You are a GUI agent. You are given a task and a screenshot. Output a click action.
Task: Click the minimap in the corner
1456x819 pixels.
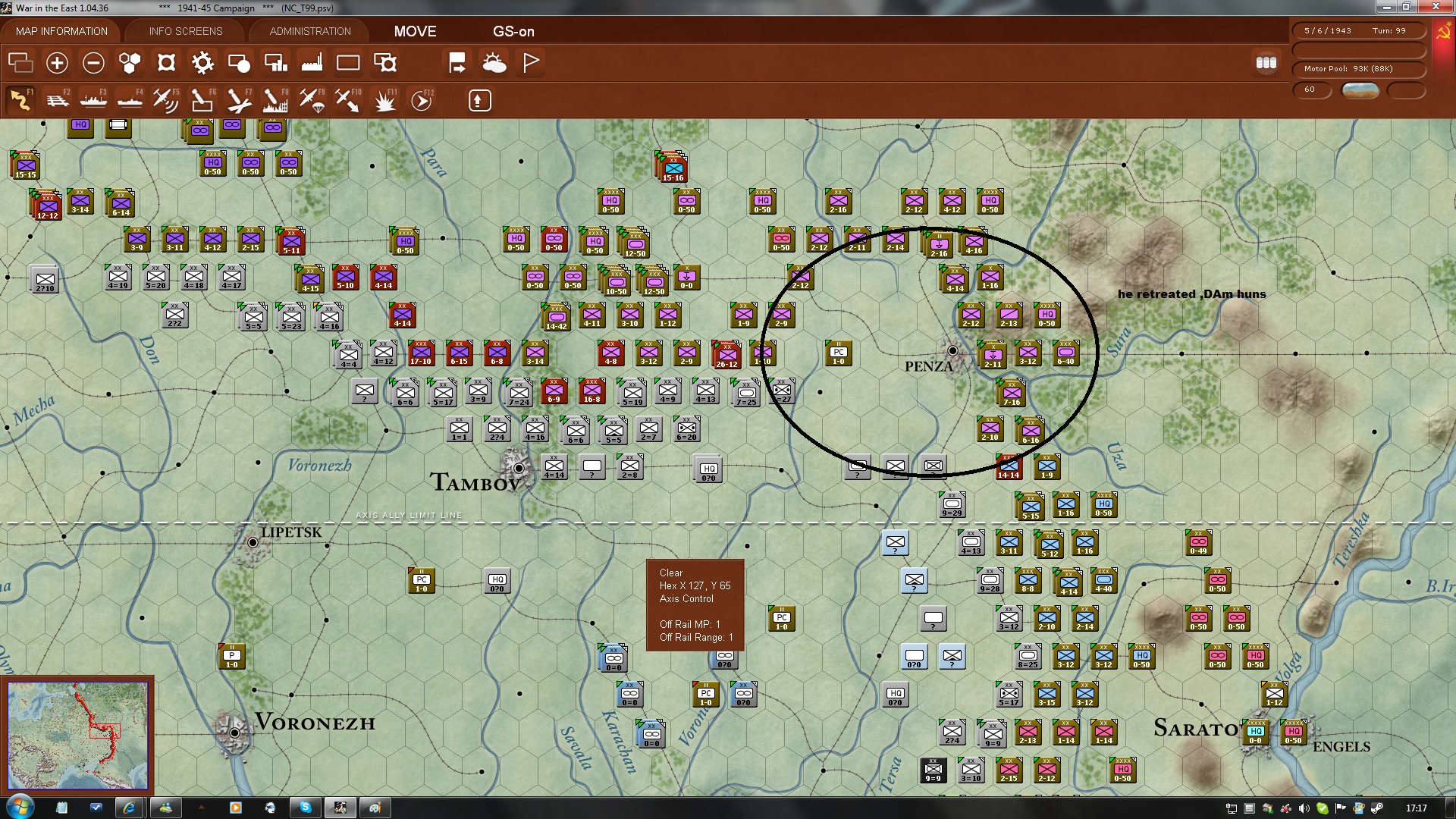pyautogui.click(x=77, y=735)
